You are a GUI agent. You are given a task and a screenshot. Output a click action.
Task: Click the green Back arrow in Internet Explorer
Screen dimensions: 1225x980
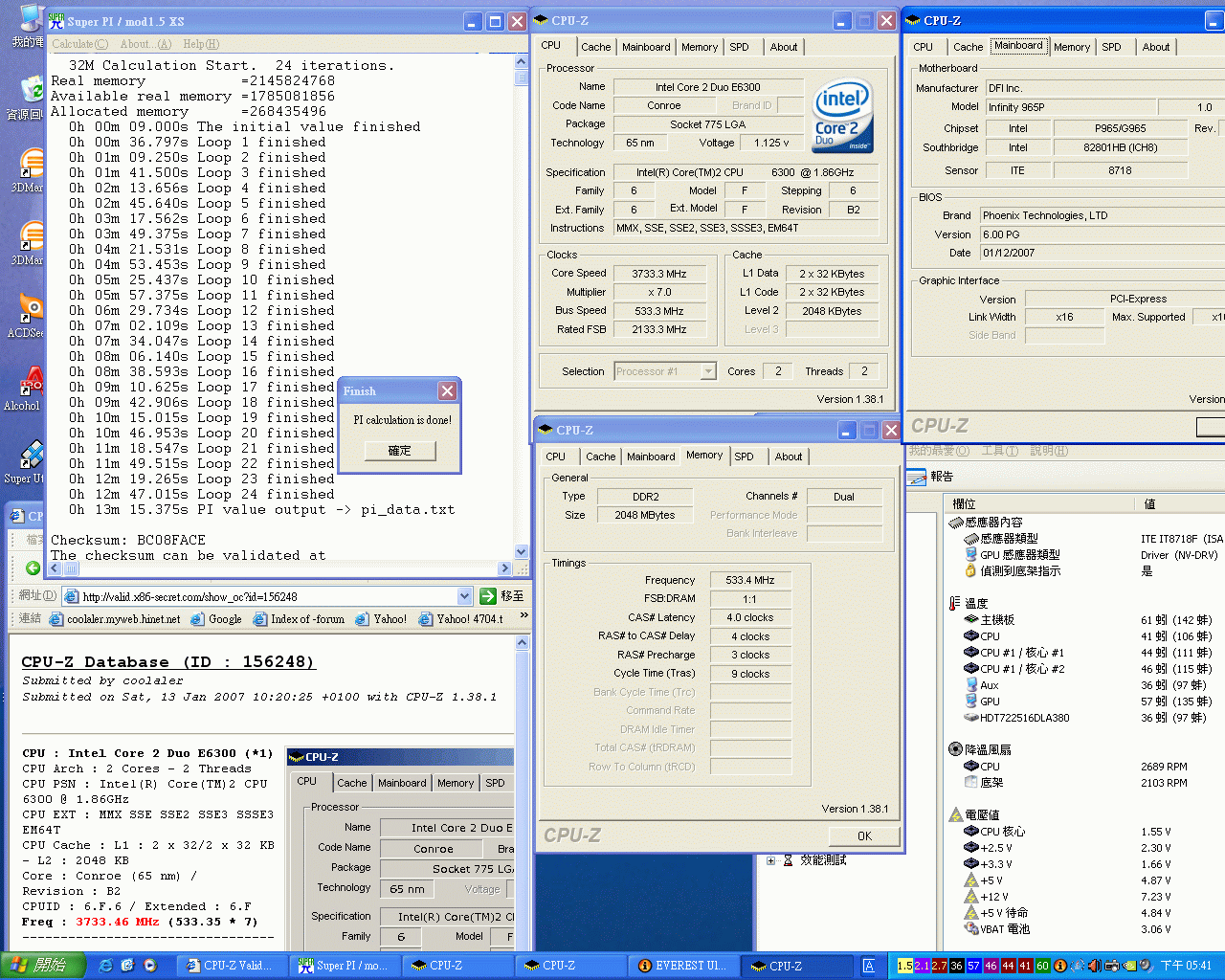(x=33, y=568)
